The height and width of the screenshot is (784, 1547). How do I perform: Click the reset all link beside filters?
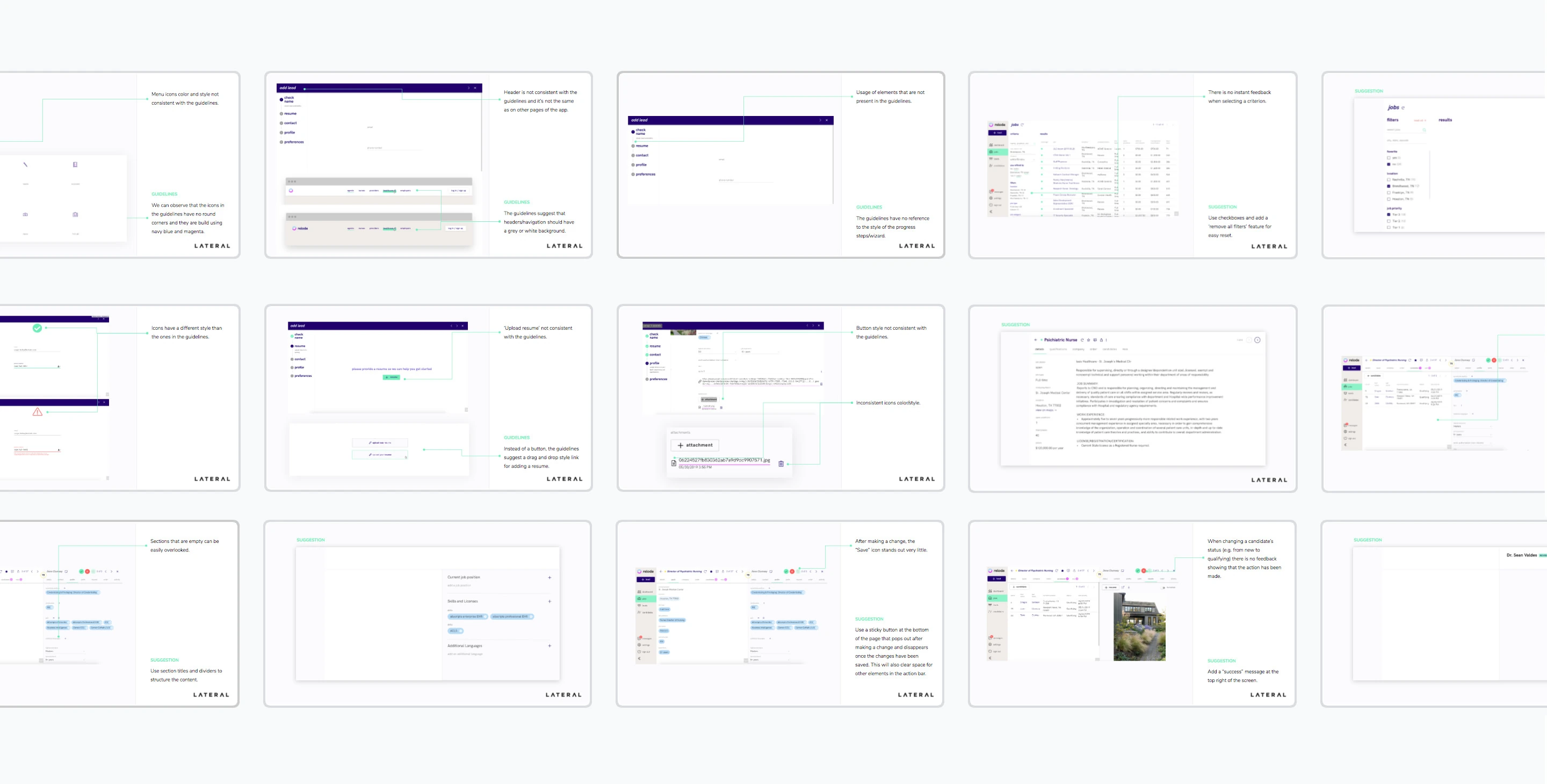(1420, 121)
